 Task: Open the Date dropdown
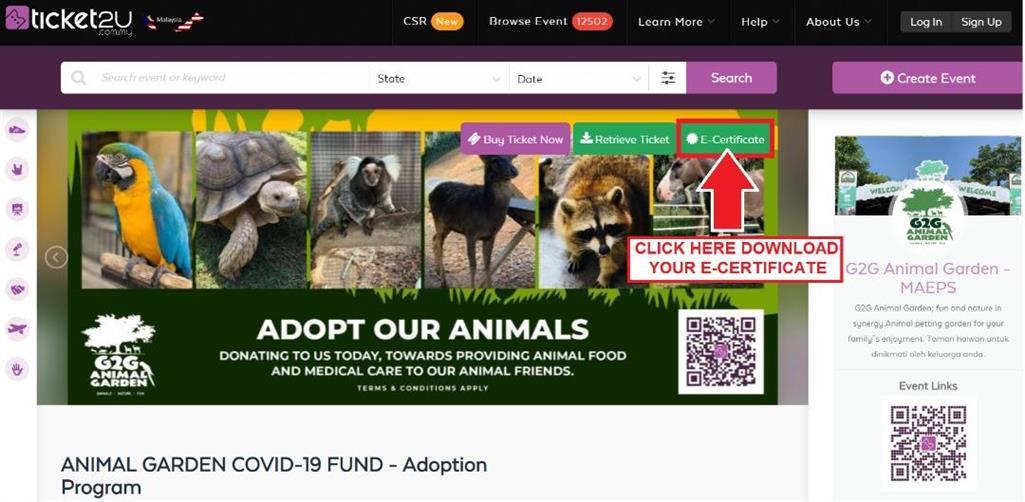click(579, 78)
